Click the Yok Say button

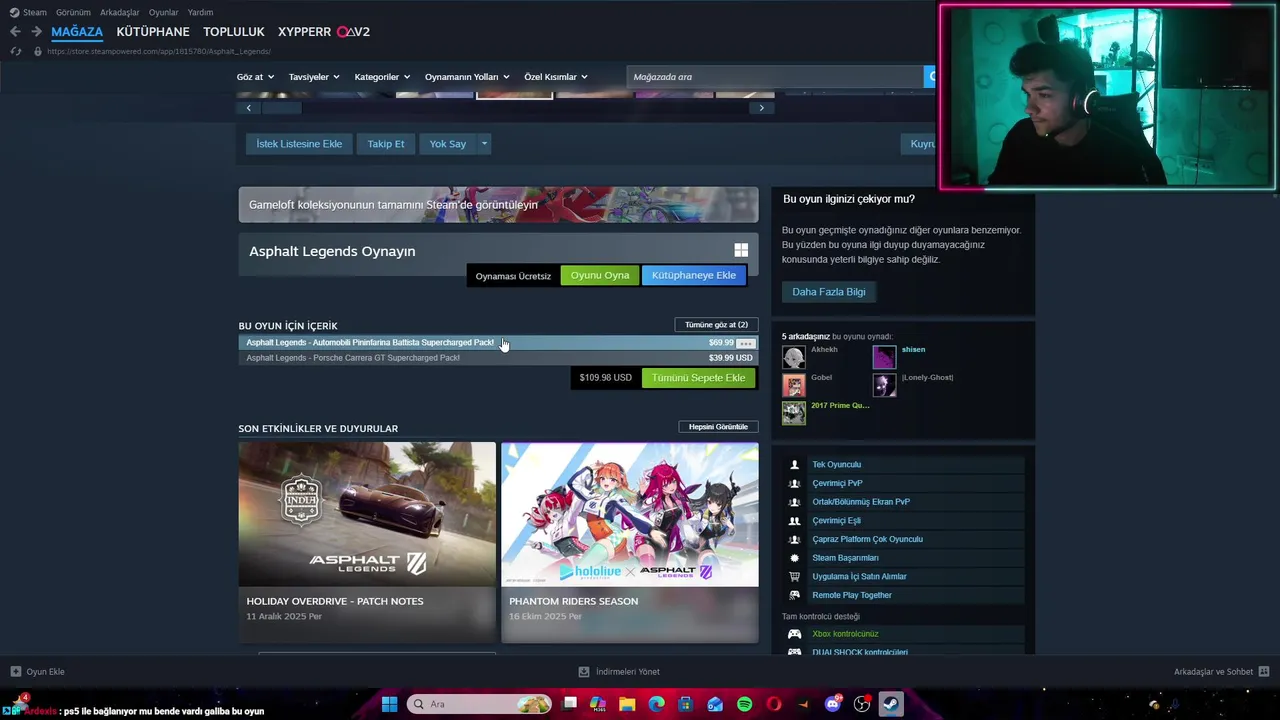point(448,144)
